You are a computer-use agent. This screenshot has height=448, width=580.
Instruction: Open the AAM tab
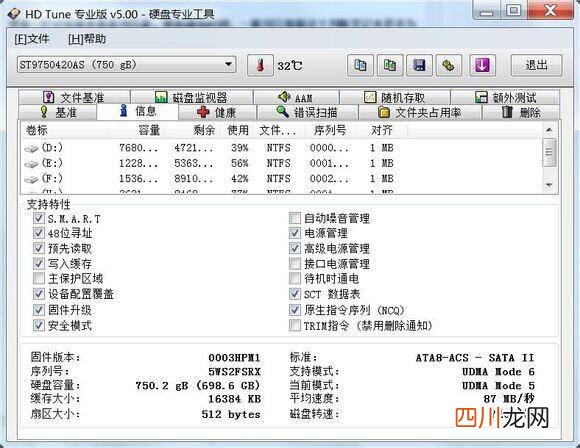tap(296, 97)
